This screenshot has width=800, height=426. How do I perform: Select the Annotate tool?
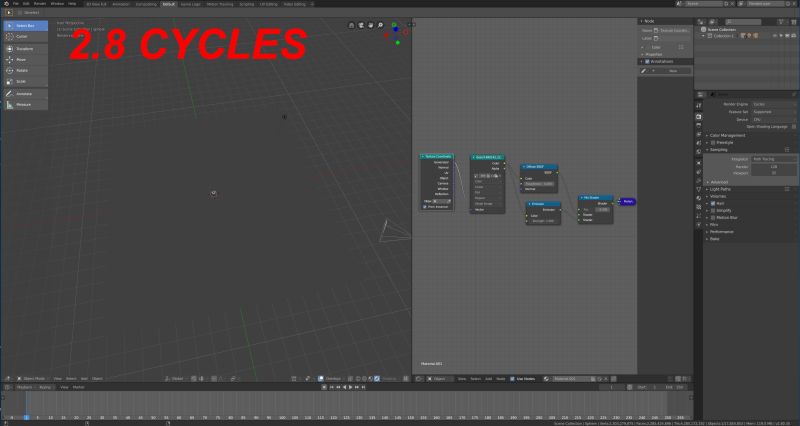26,94
